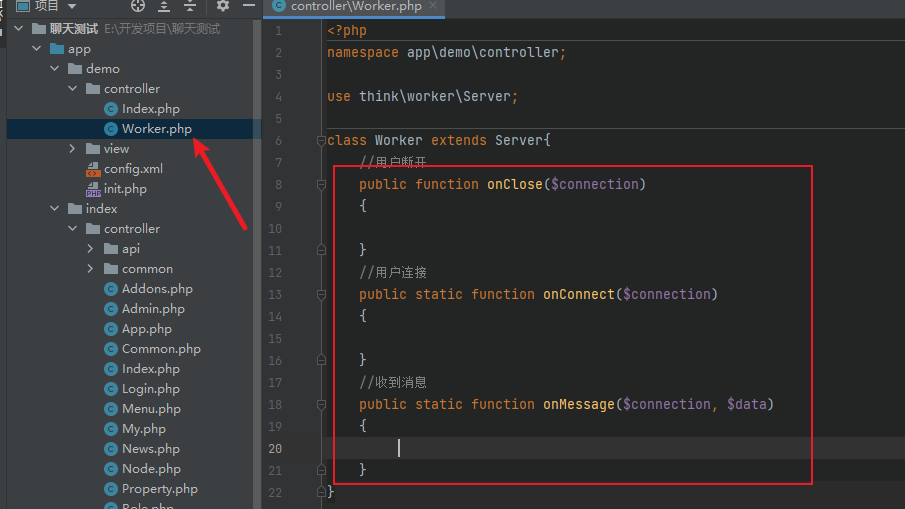Viewport: 905px width, 509px height.
Task: Click the app folder icon
Action: pyautogui.click(x=57, y=48)
